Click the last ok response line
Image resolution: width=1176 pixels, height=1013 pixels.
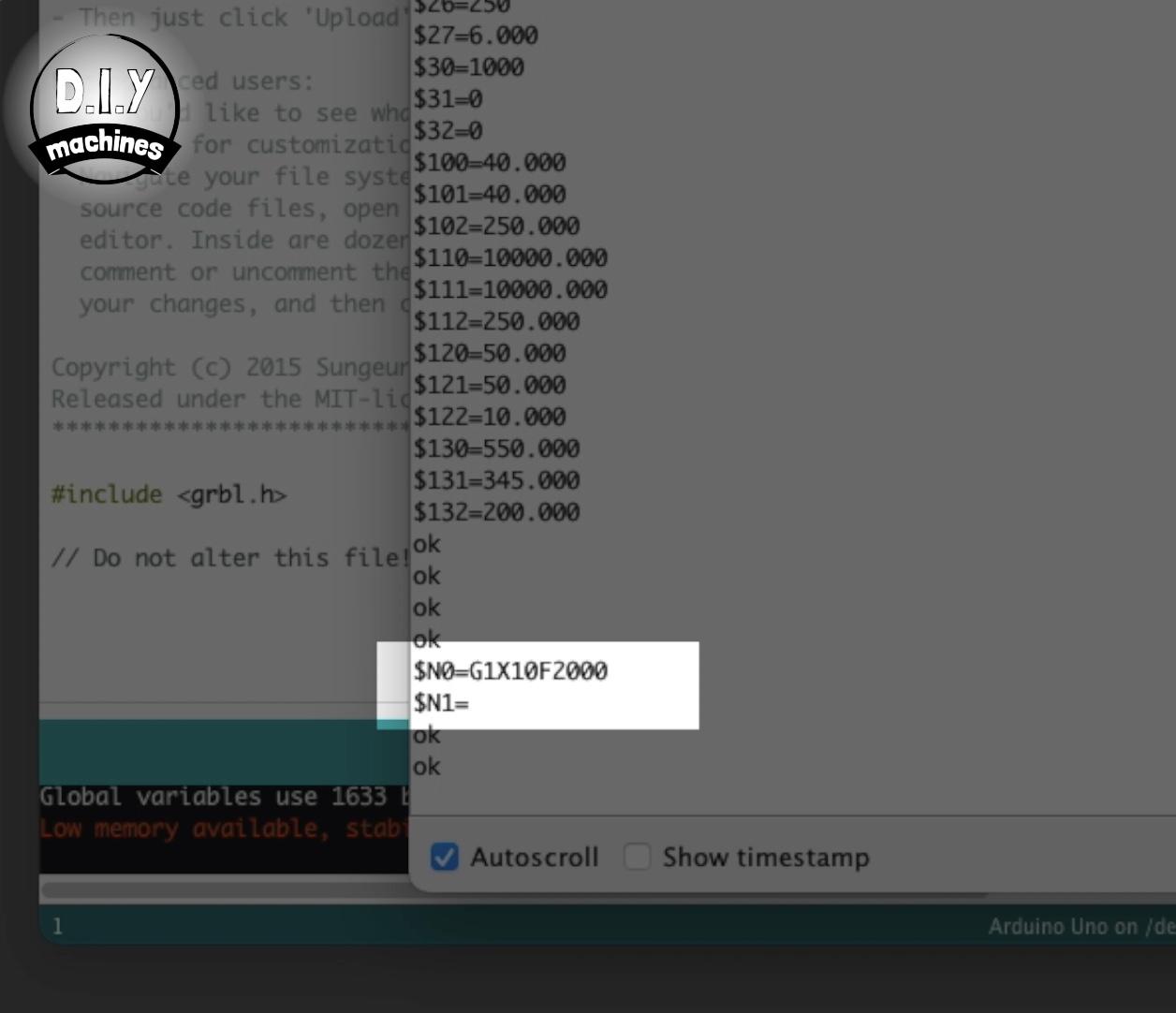(x=426, y=767)
